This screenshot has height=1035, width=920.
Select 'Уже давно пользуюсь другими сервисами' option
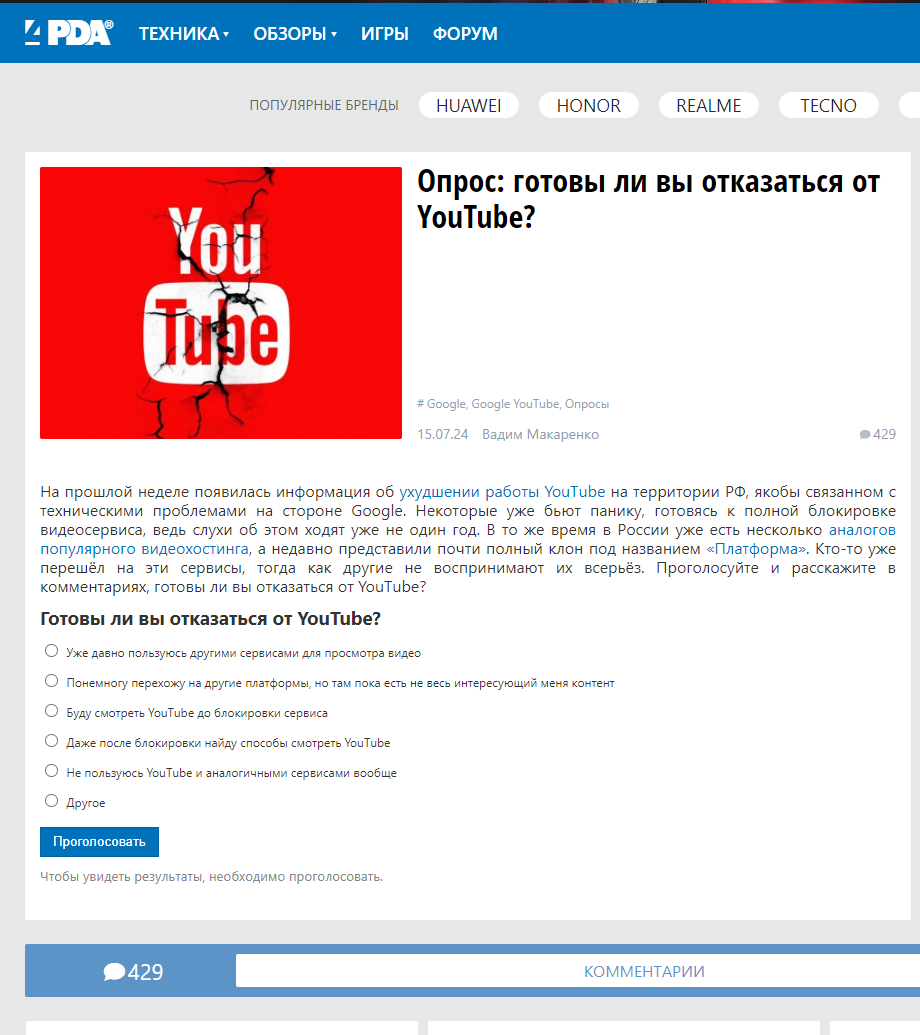coord(51,651)
